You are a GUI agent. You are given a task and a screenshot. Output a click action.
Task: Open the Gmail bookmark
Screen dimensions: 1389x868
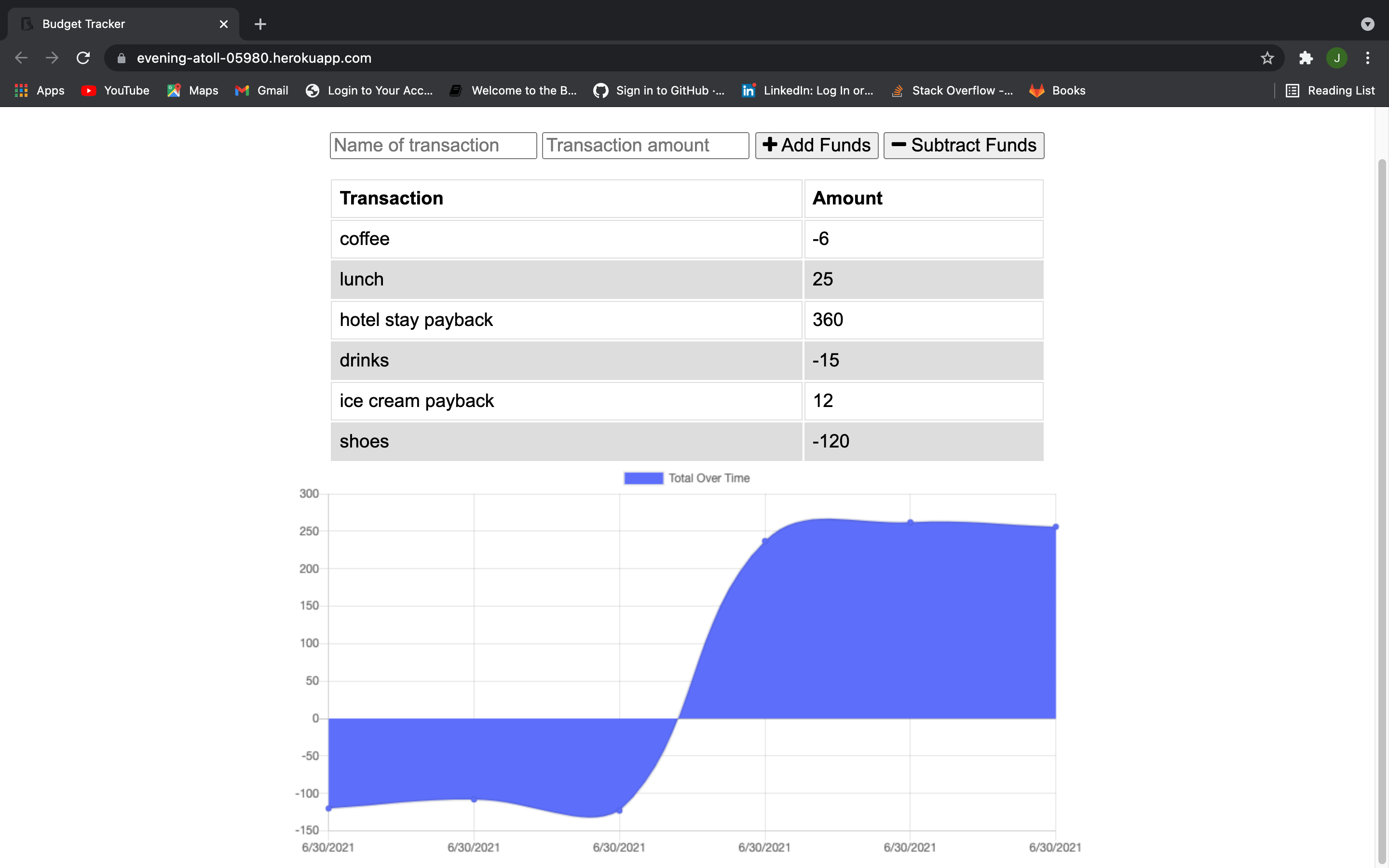(261, 91)
